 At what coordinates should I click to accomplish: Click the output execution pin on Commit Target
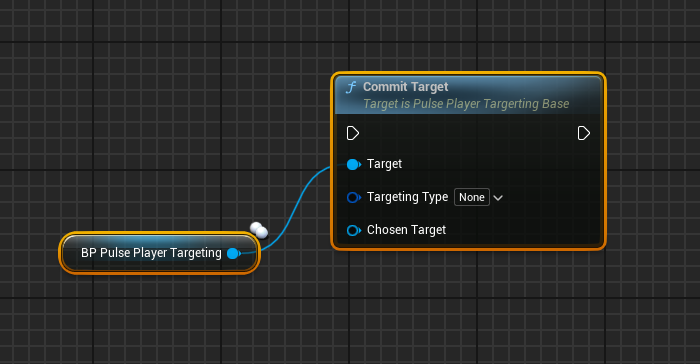click(583, 133)
